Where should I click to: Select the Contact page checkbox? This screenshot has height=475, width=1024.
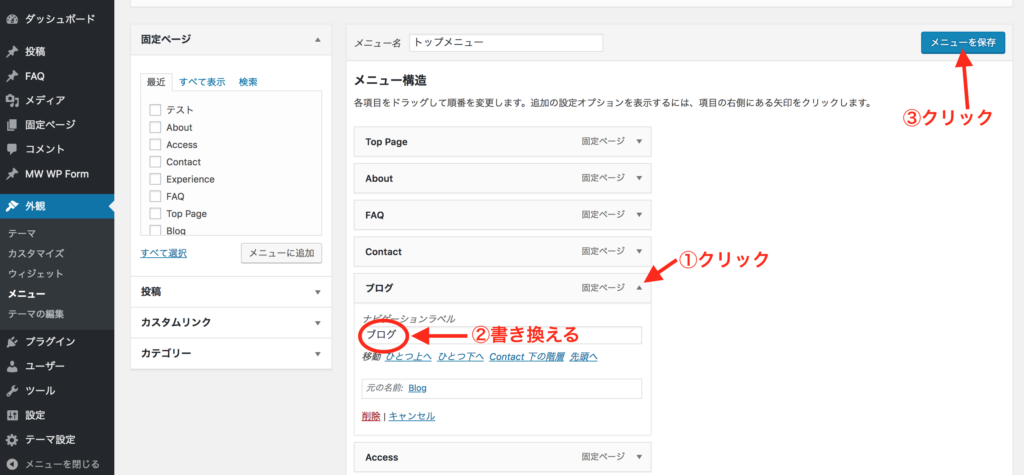click(155, 162)
